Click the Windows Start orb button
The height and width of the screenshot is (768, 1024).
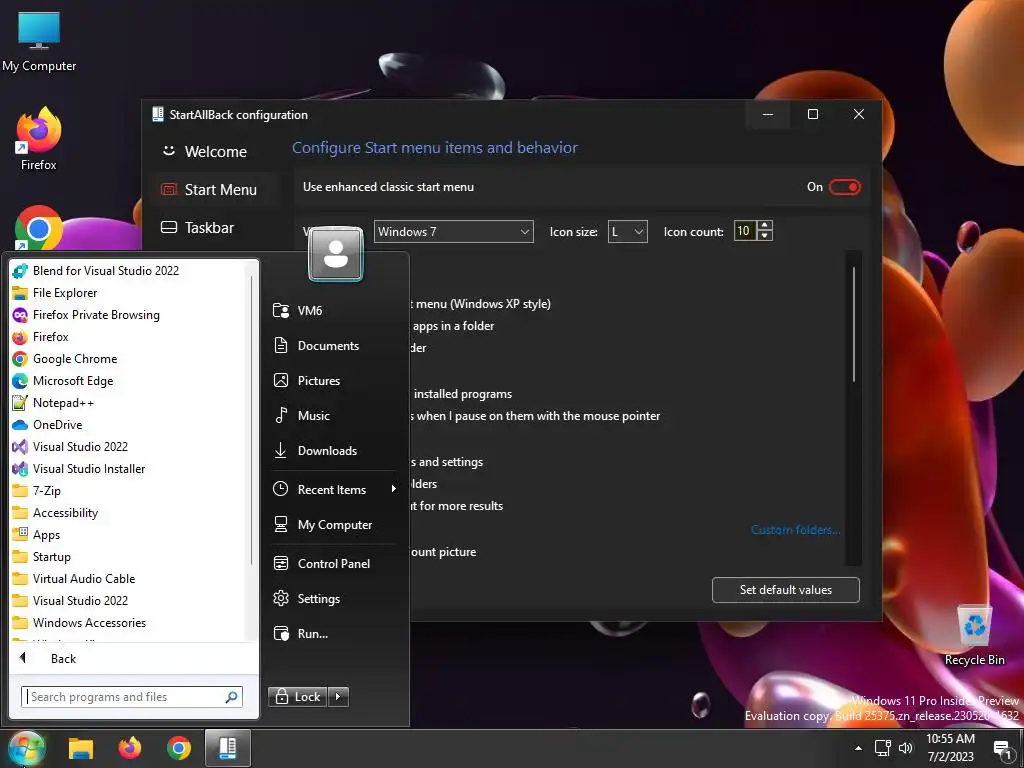pos(26,748)
